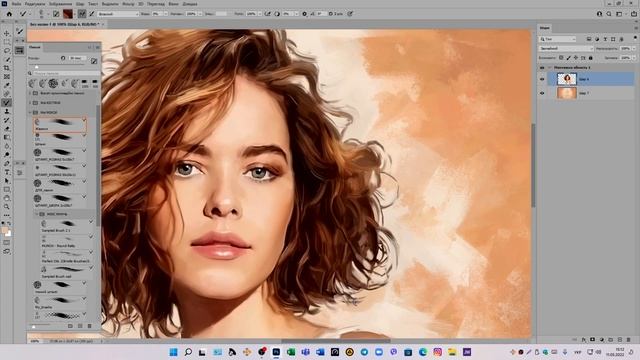The width and height of the screenshot is (640, 360).
Task: Open the brush blending preset dropdown
Action: point(118,14)
